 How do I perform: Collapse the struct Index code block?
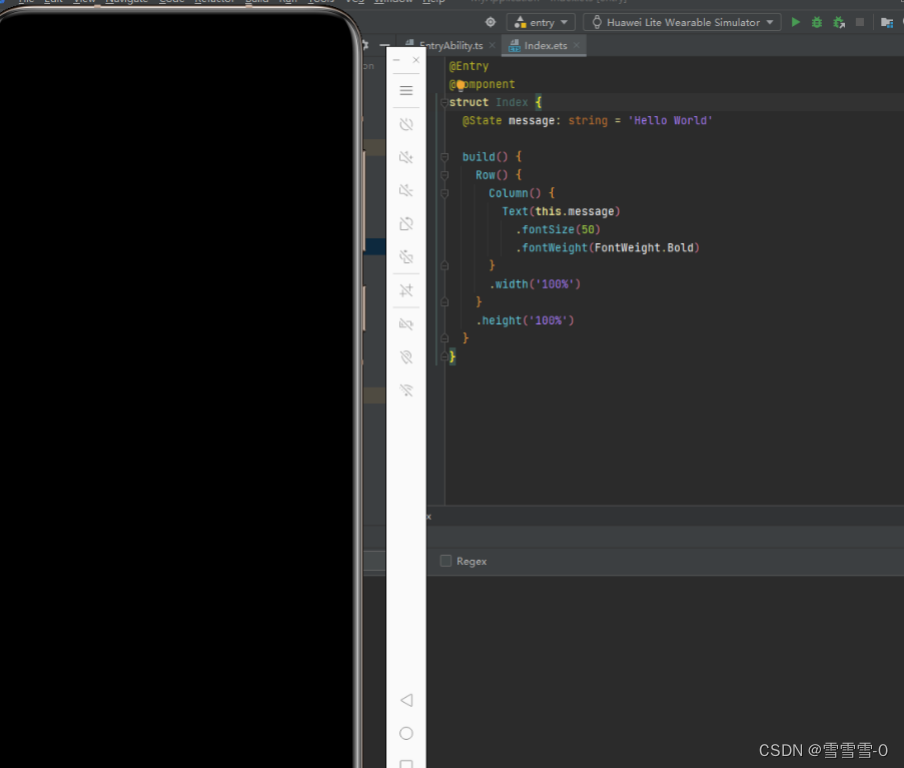444,103
